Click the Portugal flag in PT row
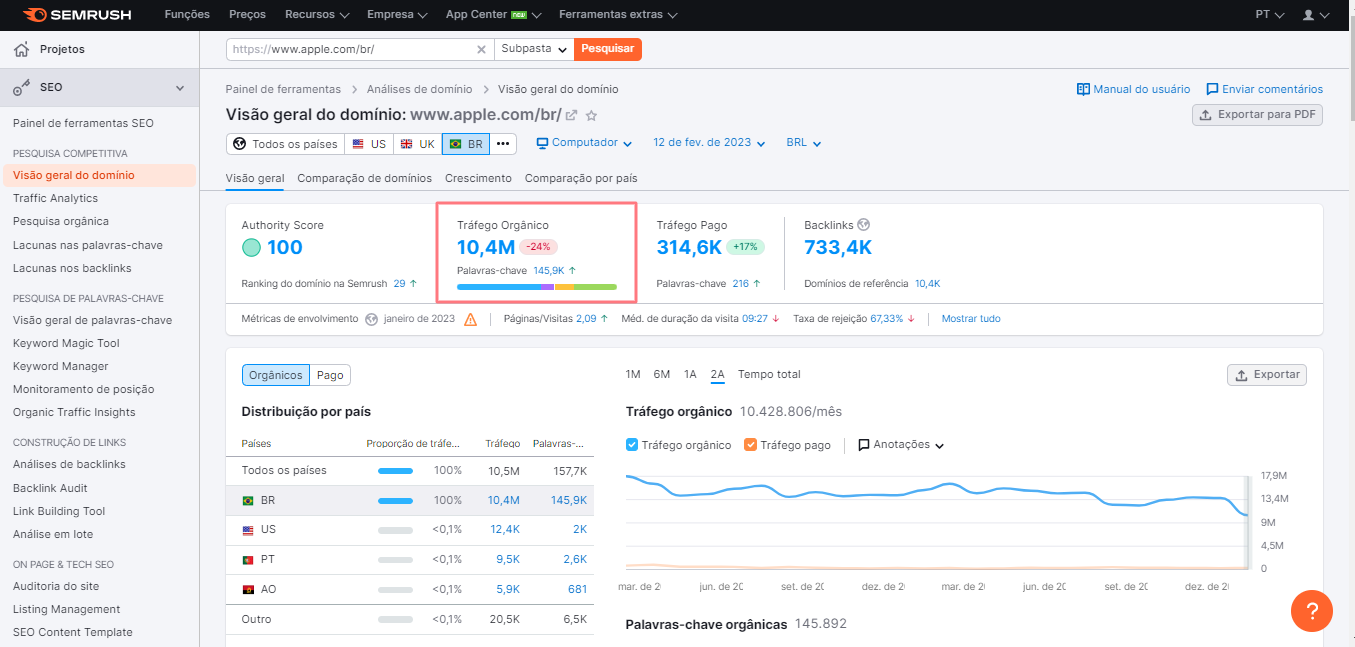Screen dimensions: 1355x647 click(248, 559)
